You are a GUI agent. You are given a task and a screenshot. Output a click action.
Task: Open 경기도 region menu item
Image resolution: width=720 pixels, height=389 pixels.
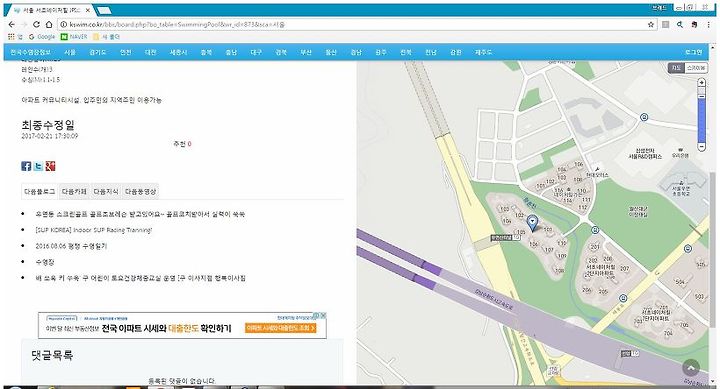97,52
